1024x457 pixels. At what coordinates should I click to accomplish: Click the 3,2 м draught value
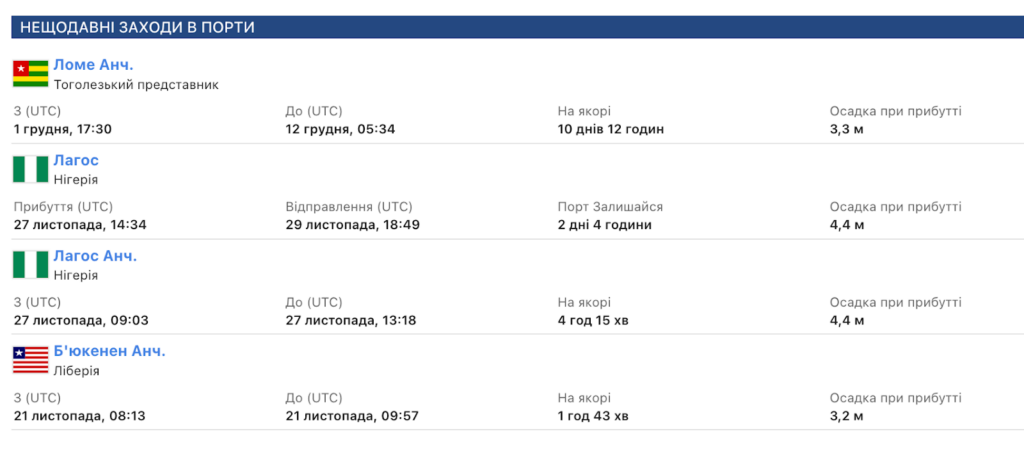tap(847, 416)
